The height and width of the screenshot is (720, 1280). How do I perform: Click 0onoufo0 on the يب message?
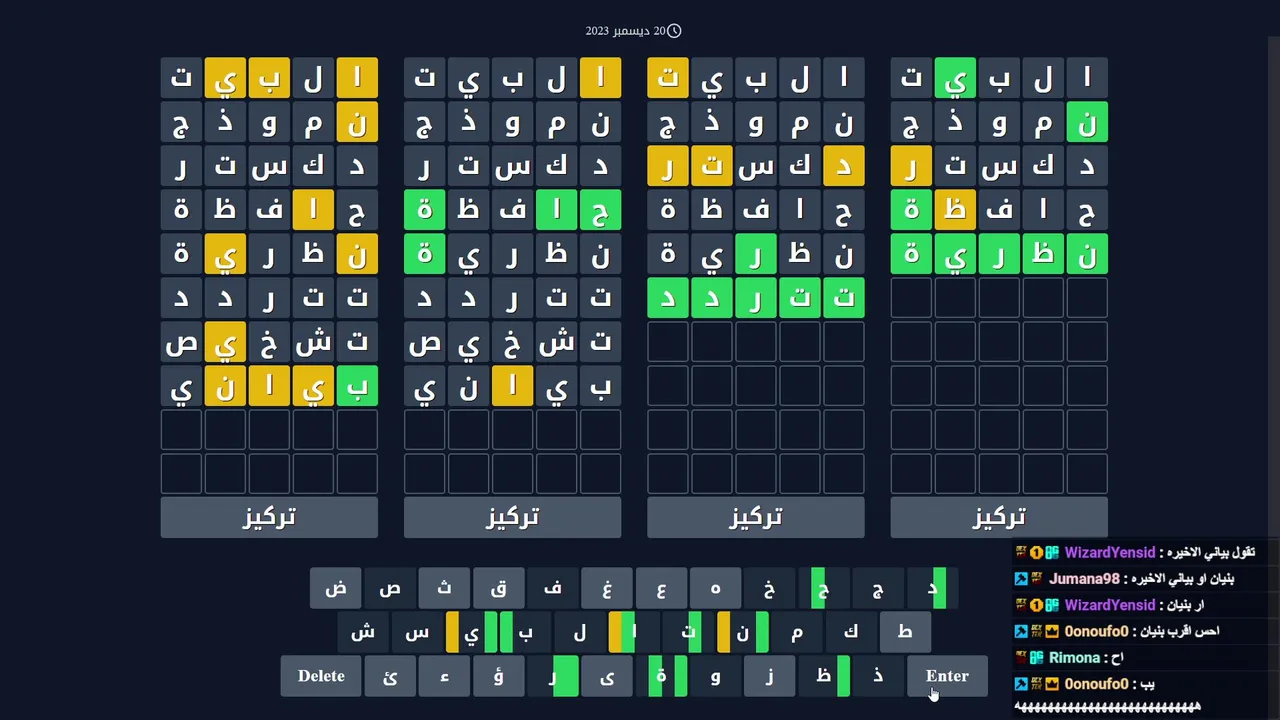point(1096,684)
